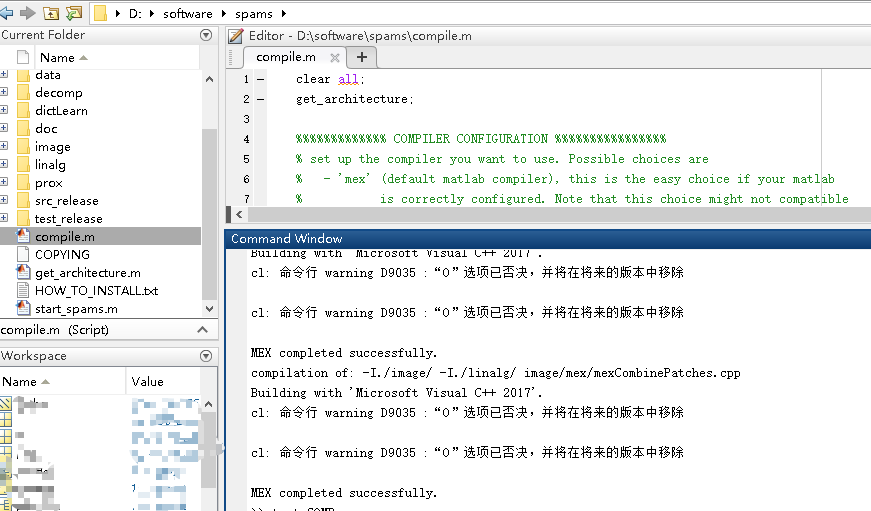Switch to compile.m editor tab
The width and height of the screenshot is (871, 511).
pyautogui.click(x=286, y=57)
